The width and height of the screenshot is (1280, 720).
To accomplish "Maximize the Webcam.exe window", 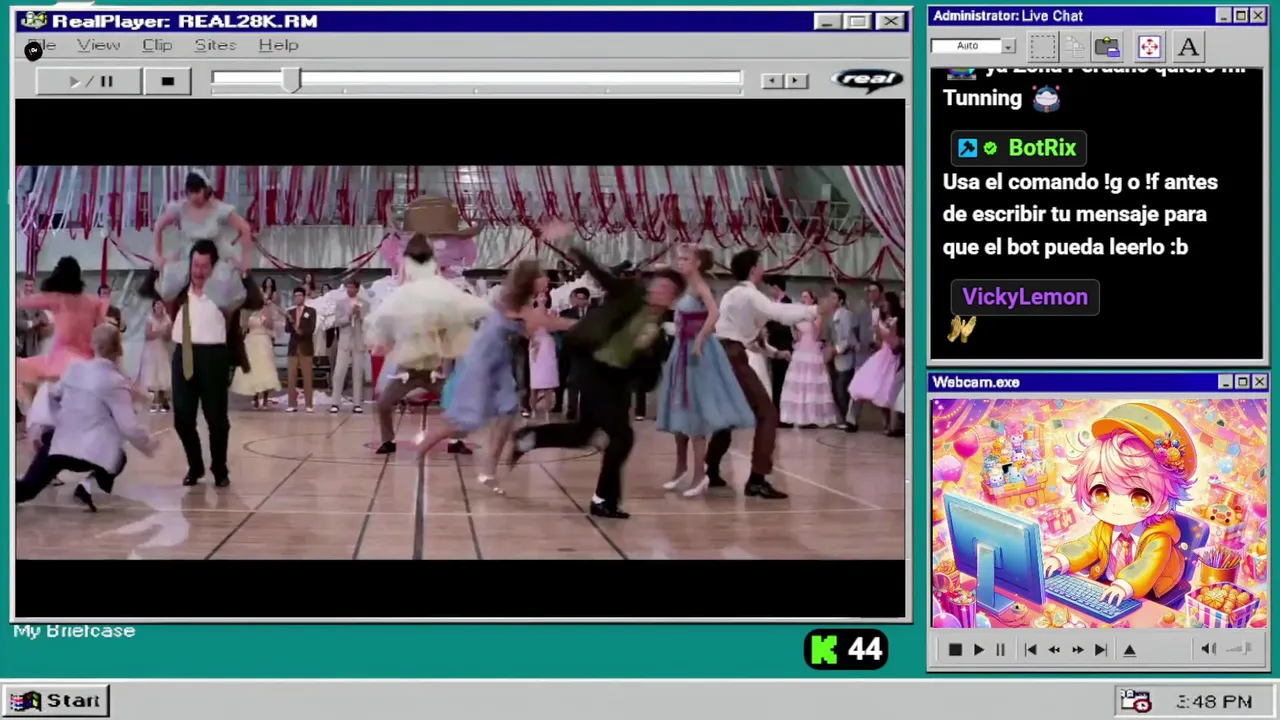I will pos(1242,382).
